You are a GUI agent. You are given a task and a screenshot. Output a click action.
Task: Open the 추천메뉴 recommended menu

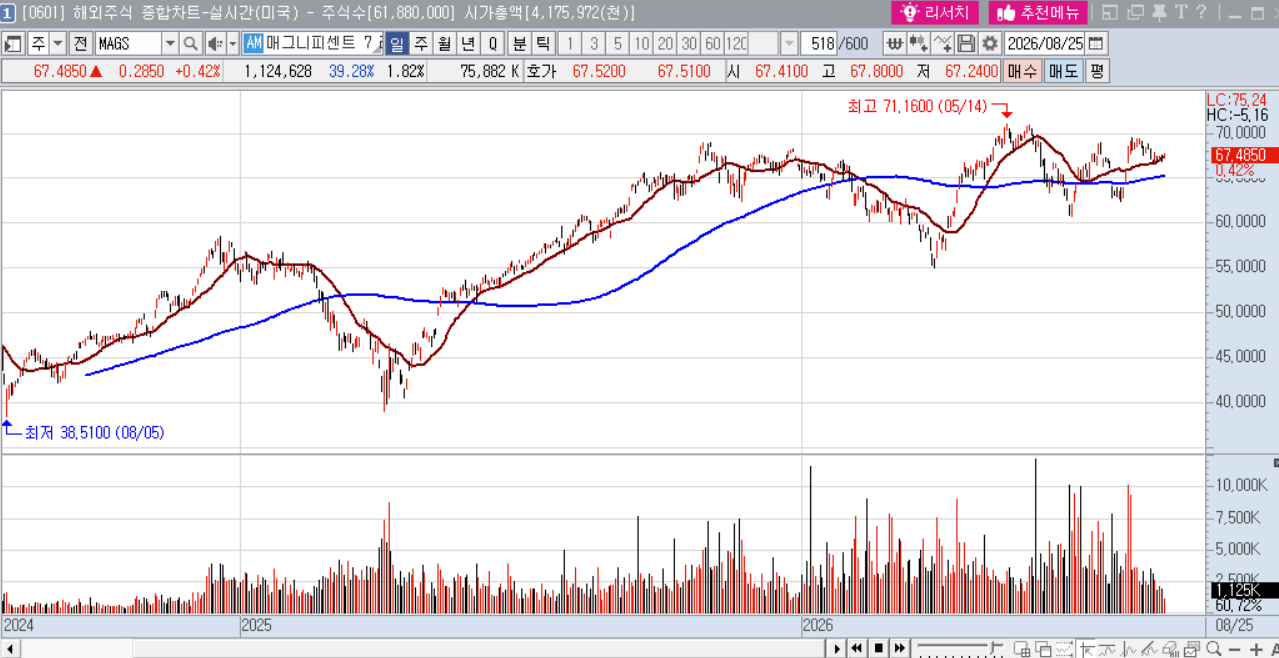[1038, 12]
